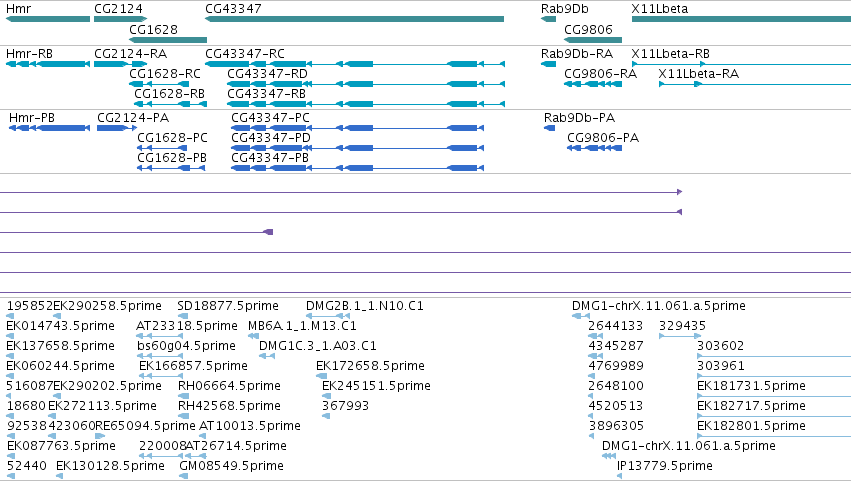Click the MB6A.1_1.M13.C1 feature
Viewport: 851px width, 481px height.
click(x=253, y=336)
